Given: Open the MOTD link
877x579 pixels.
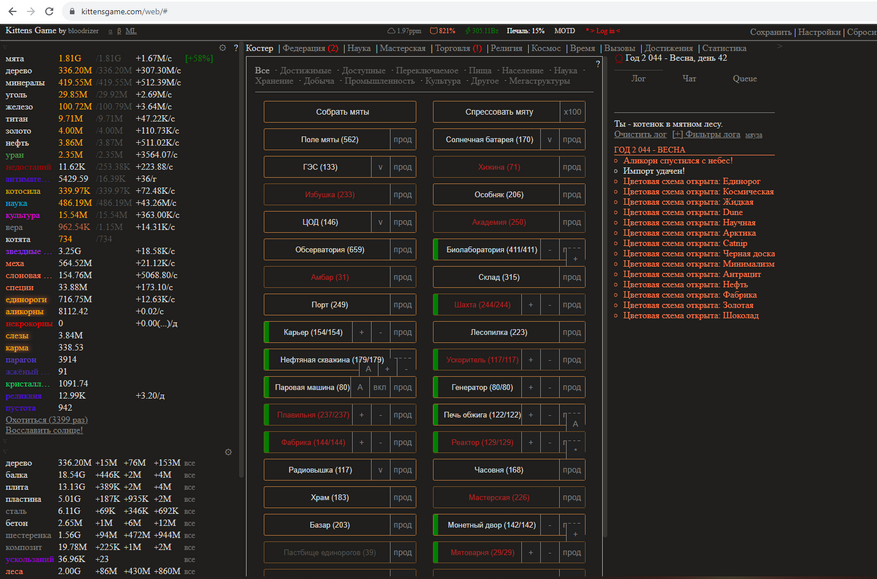Looking at the screenshot, I should [x=564, y=31].
